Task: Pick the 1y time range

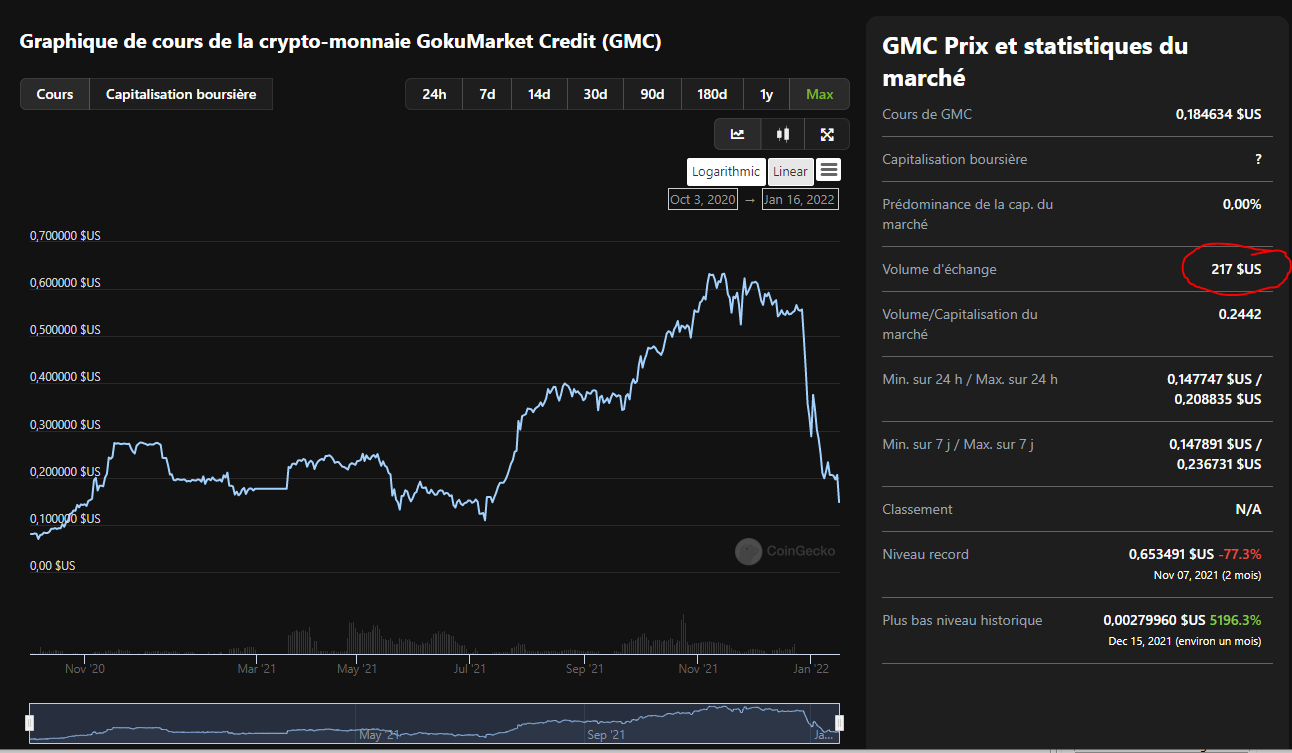Action: click(x=766, y=94)
